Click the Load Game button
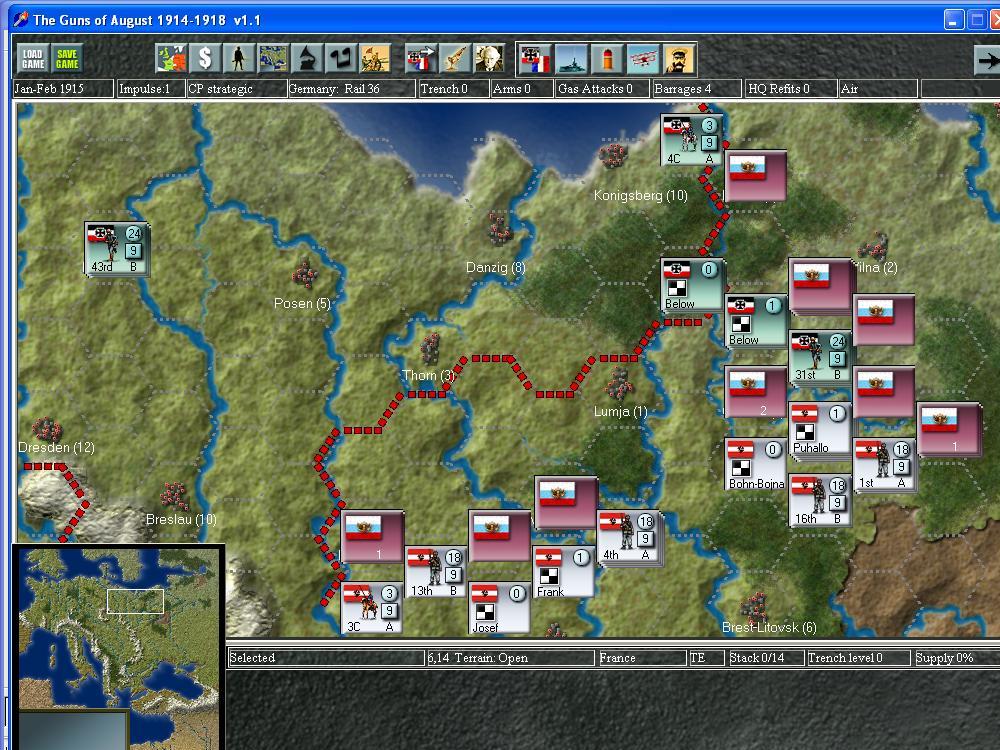 [x=33, y=59]
